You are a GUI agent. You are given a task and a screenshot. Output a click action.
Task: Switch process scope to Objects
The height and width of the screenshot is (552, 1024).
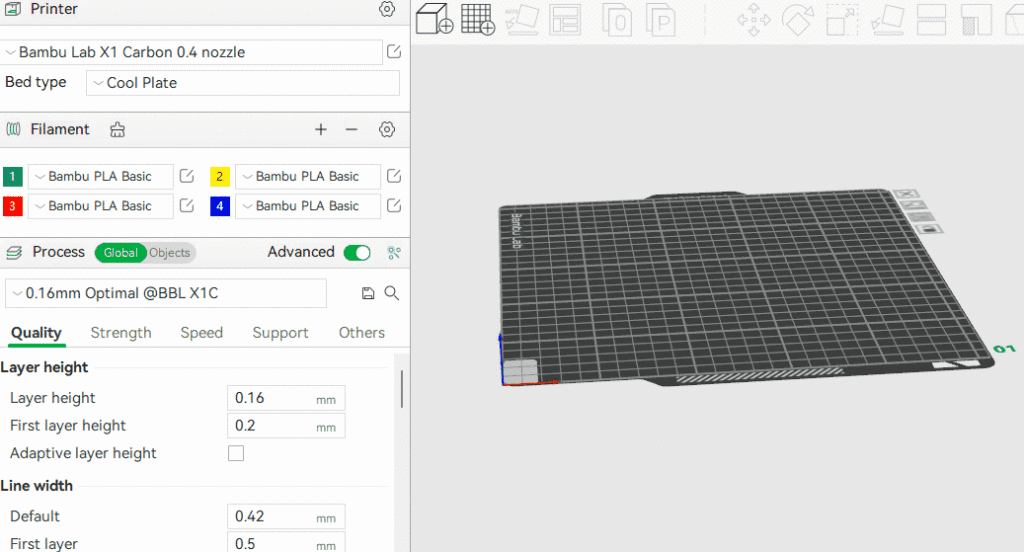[x=170, y=253]
